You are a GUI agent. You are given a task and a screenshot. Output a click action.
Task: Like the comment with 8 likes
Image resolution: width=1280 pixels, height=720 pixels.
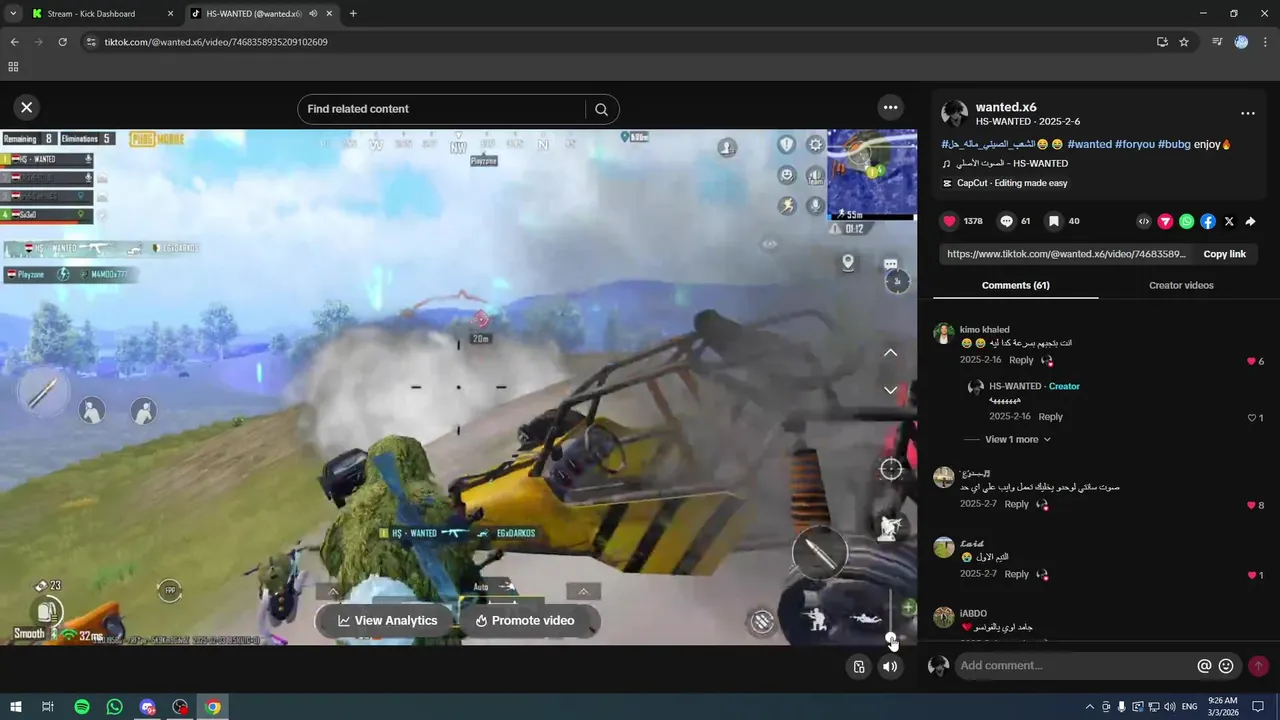pyautogui.click(x=1251, y=505)
